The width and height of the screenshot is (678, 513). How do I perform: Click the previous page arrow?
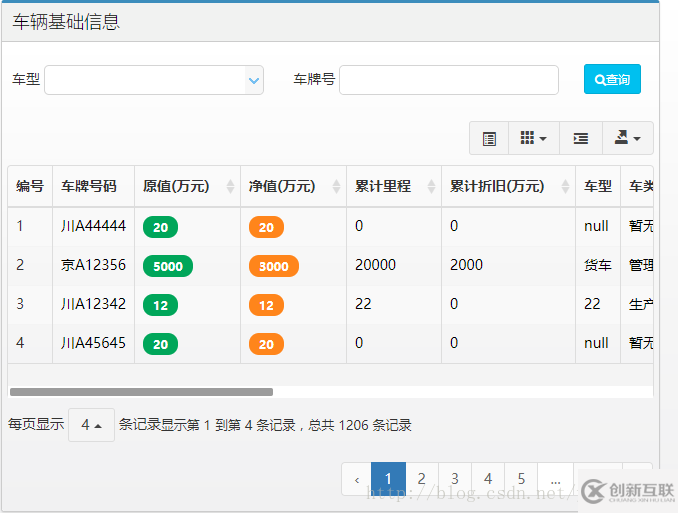(x=357, y=479)
